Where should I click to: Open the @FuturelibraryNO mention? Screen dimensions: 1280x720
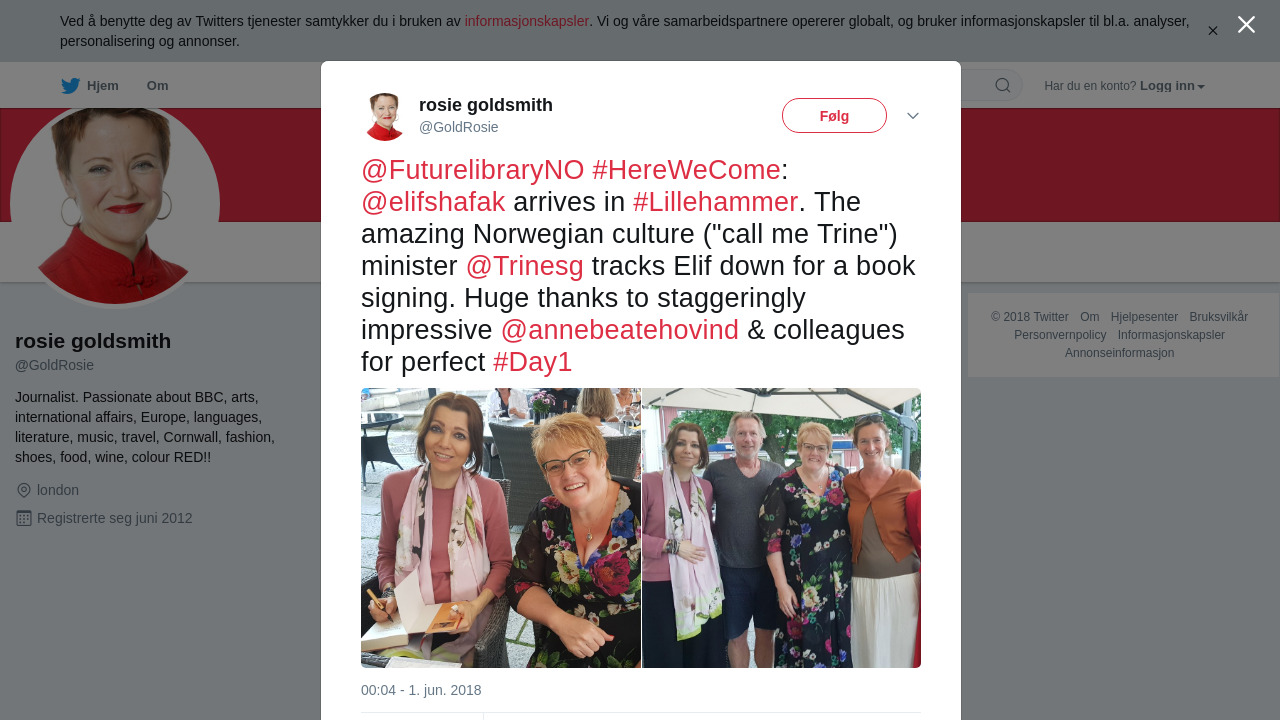point(473,170)
